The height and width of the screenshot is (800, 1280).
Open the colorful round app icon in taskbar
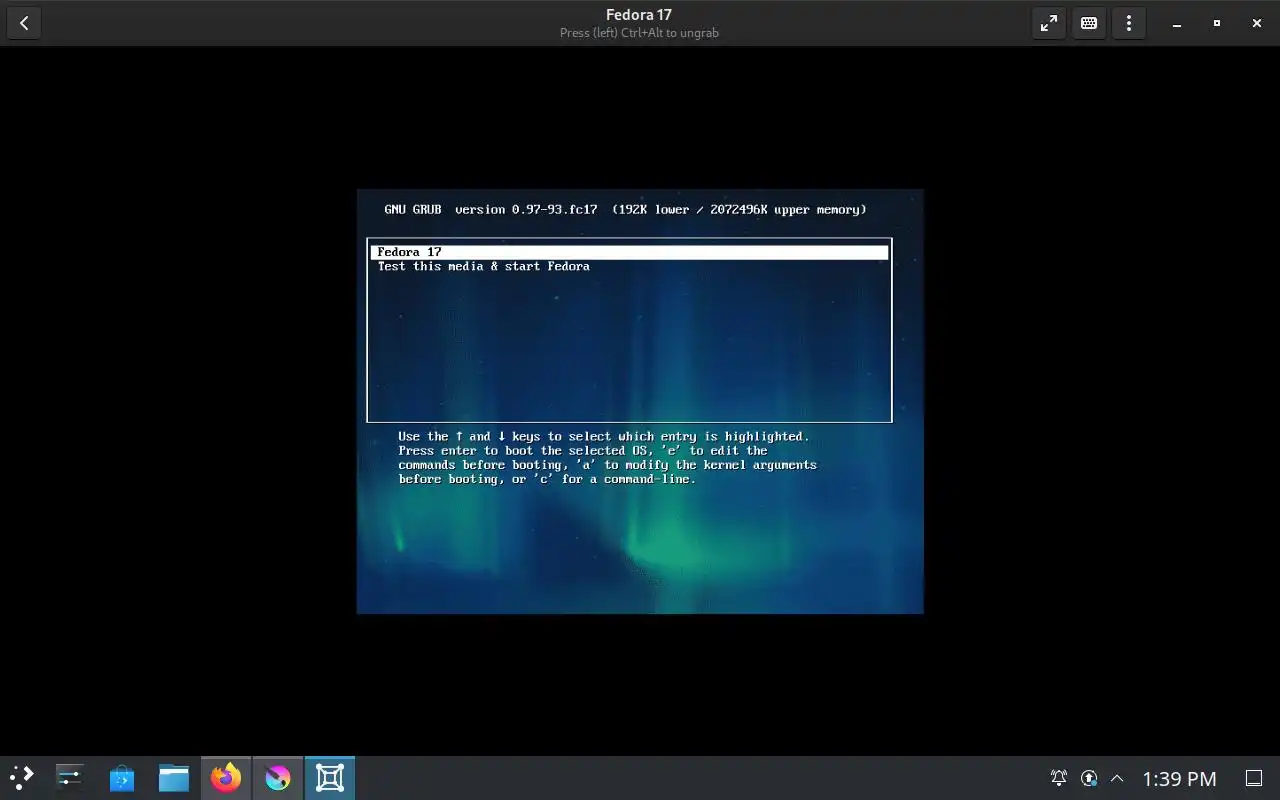click(x=278, y=777)
